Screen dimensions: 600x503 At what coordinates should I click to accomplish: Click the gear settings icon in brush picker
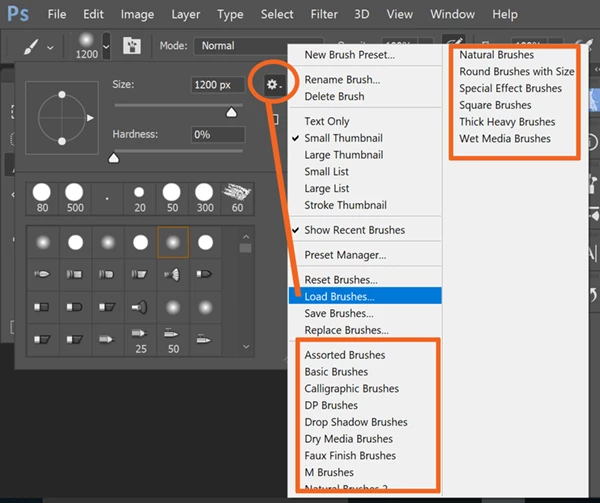click(274, 85)
